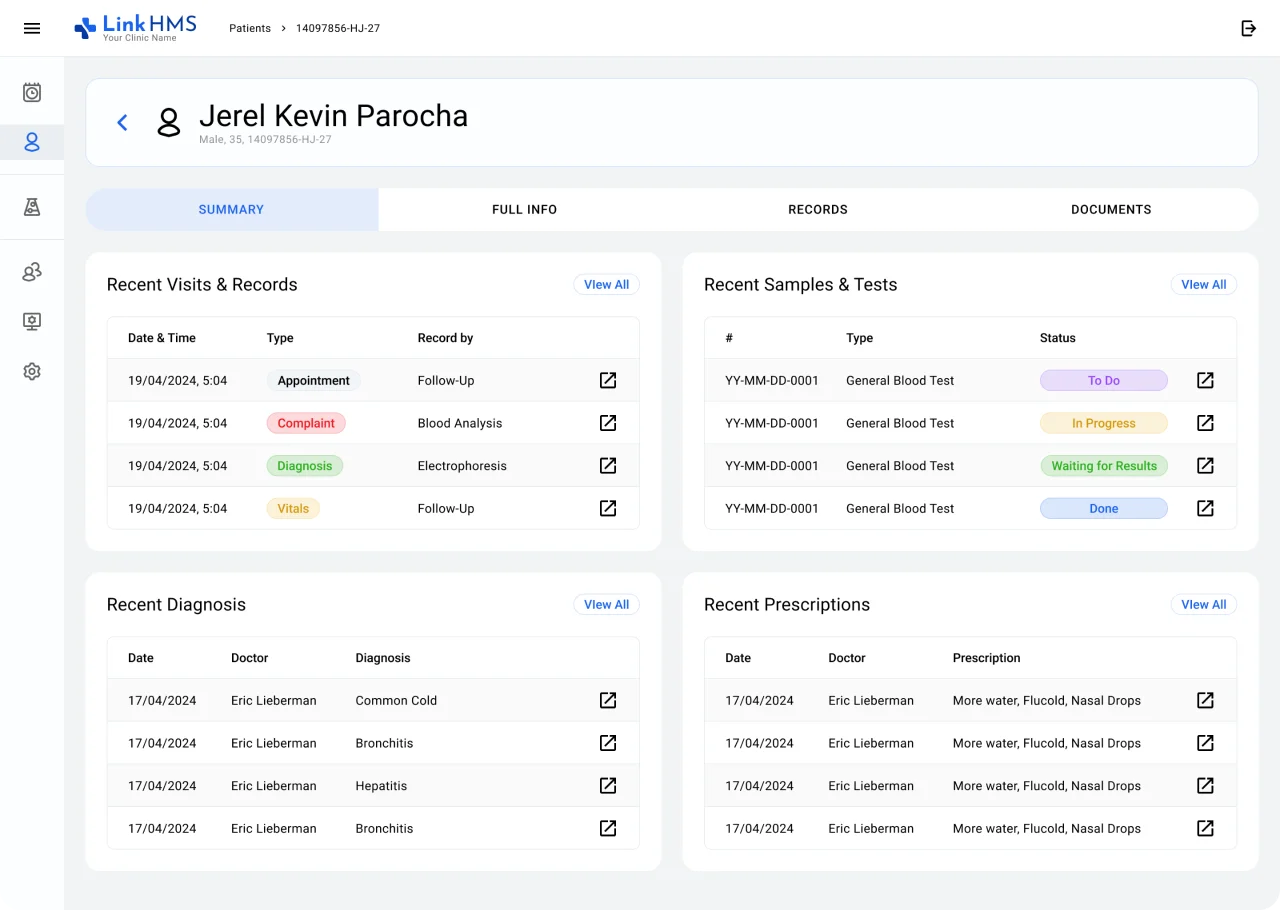The width and height of the screenshot is (1280, 910).
Task: Click the Appointment type badge
Action: [314, 380]
